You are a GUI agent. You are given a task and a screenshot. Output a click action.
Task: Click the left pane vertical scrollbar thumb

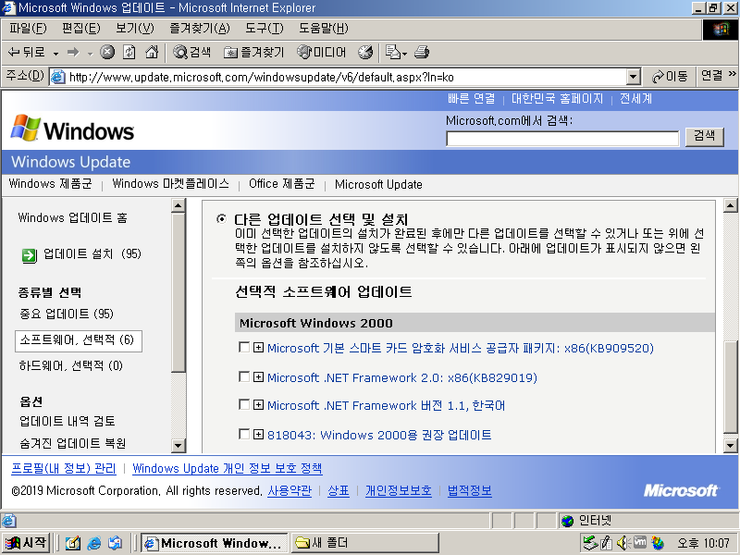point(178,292)
